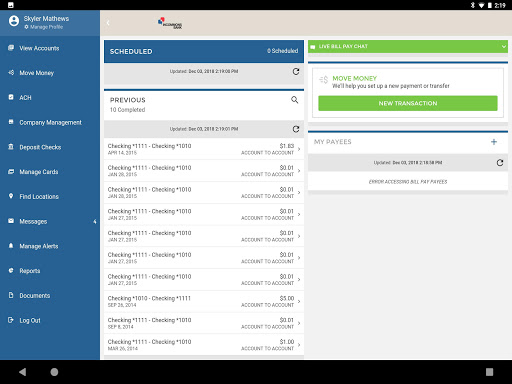Open Skyler Mathews profile avatar
Image resolution: width=512 pixels, height=384 pixels.
click(x=14, y=21)
